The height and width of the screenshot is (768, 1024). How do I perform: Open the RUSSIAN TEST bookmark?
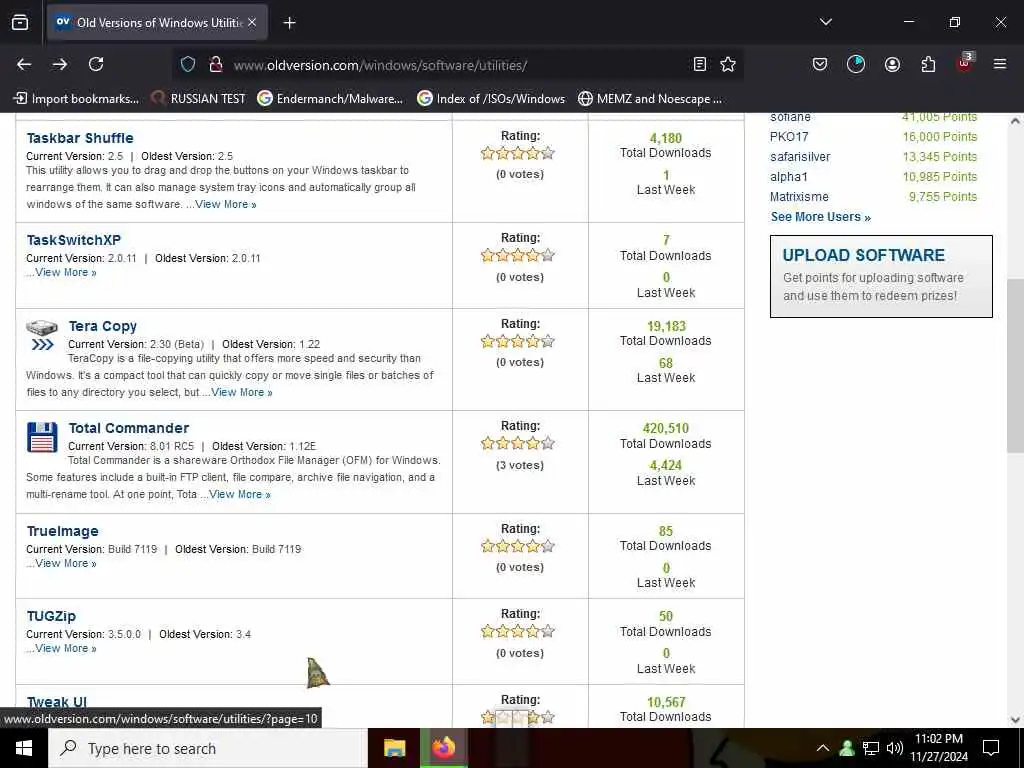point(199,99)
